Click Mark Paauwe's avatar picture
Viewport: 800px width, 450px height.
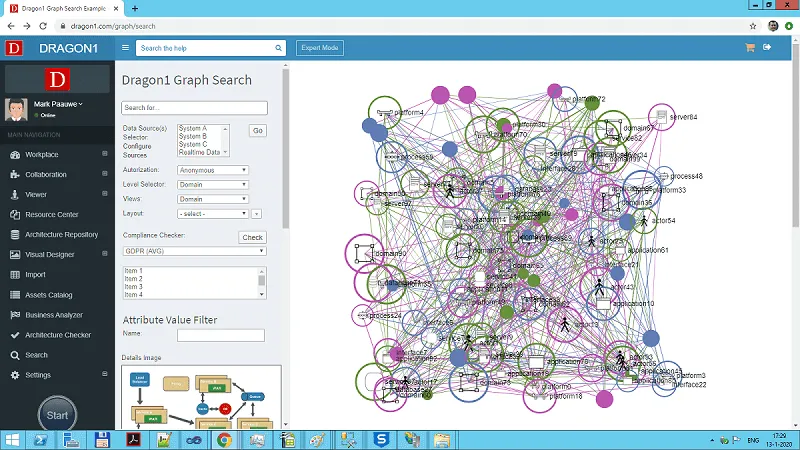(16, 109)
